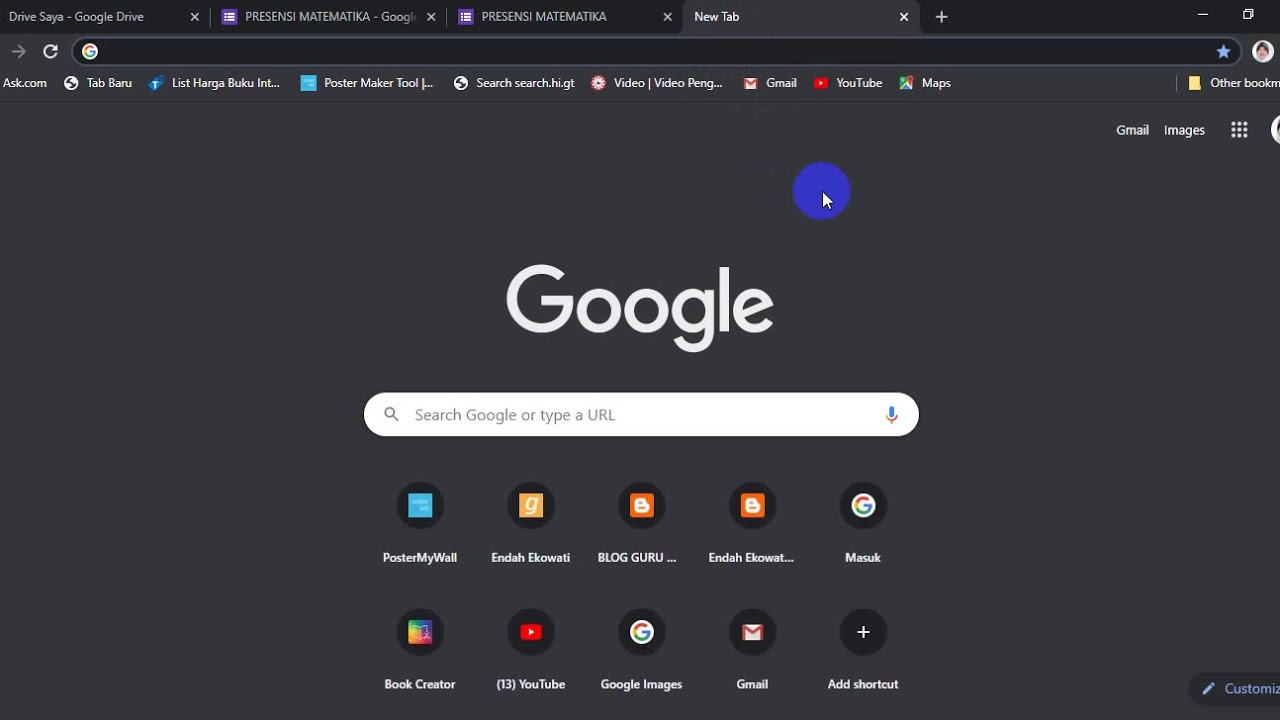The width and height of the screenshot is (1280, 720).
Task: Open the Google Images shortcut
Action: pos(641,651)
